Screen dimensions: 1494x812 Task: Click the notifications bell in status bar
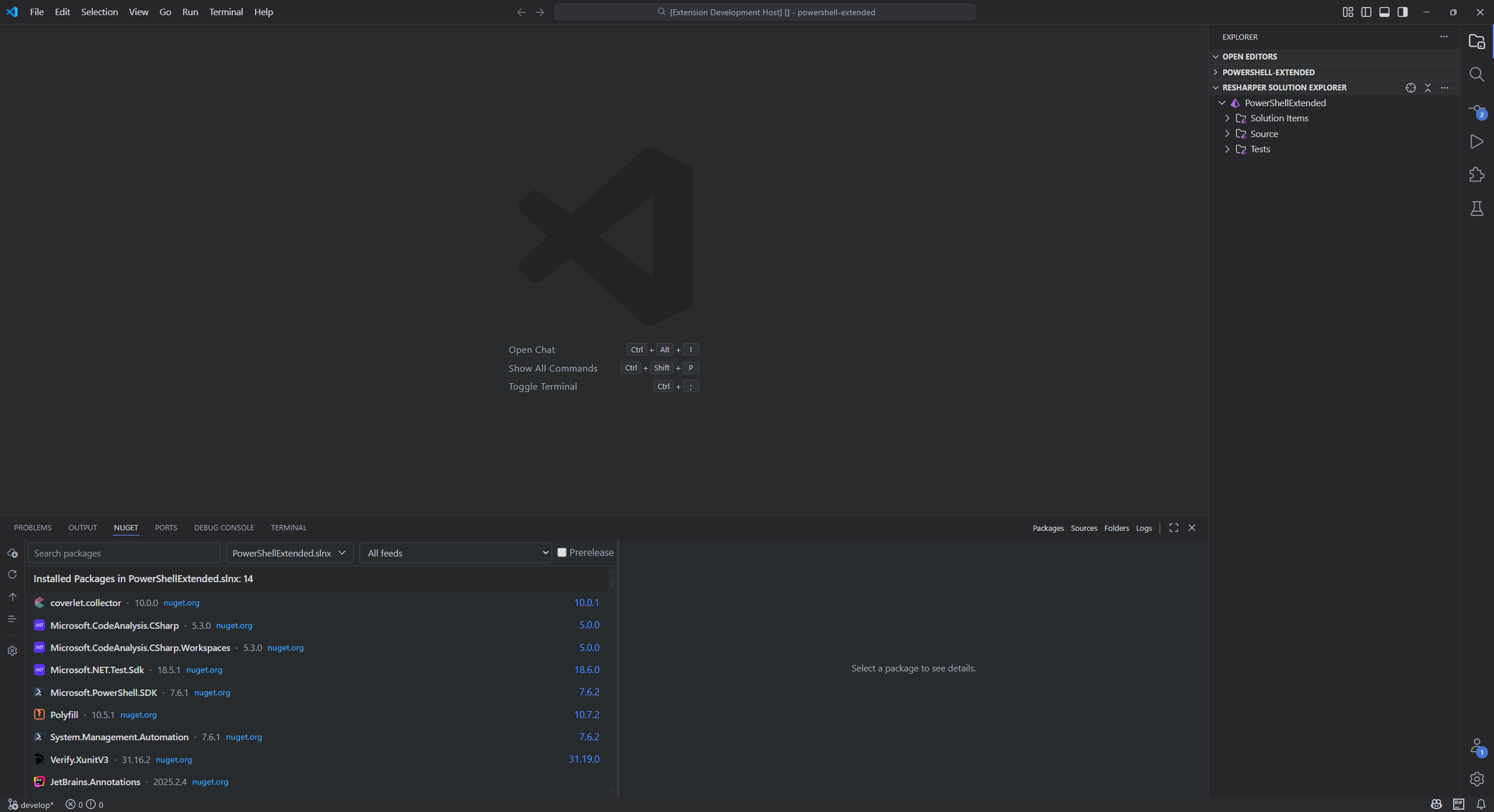1481,804
